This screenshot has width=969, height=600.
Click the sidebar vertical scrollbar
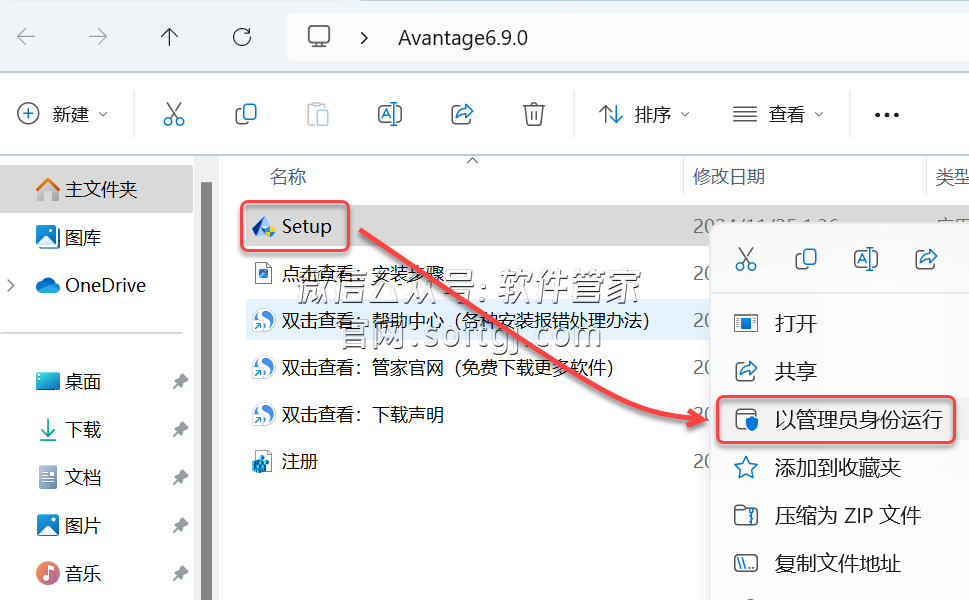tap(206, 391)
